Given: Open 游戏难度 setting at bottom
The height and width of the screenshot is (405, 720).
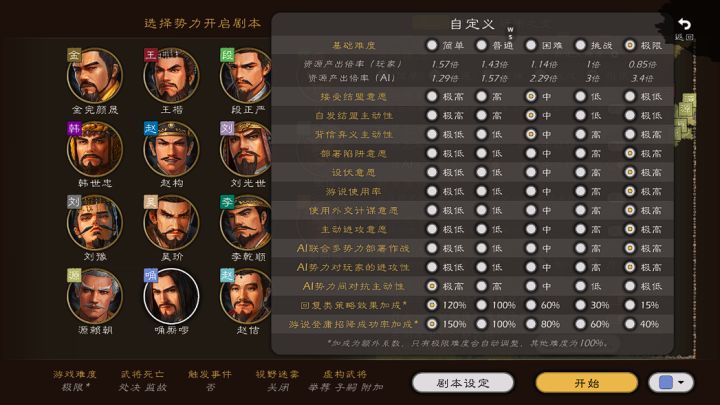Looking at the screenshot, I should click(75, 381).
